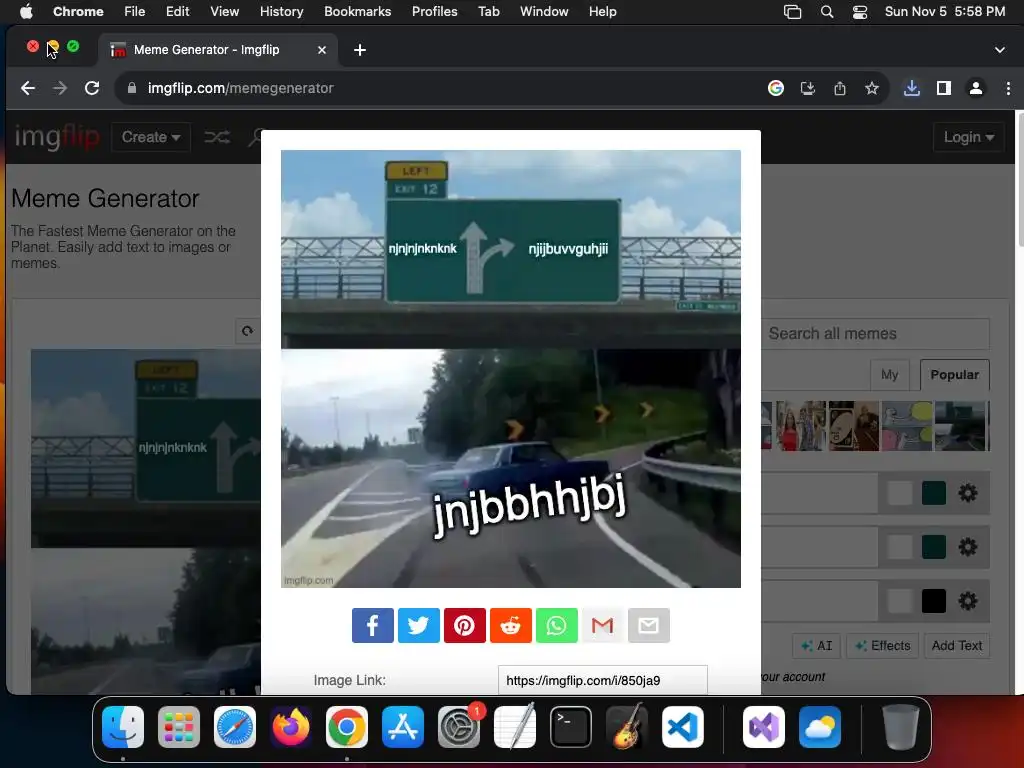This screenshot has height=768, width=1024.
Task: Click the install app icon in address bar
Action: [x=808, y=88]
